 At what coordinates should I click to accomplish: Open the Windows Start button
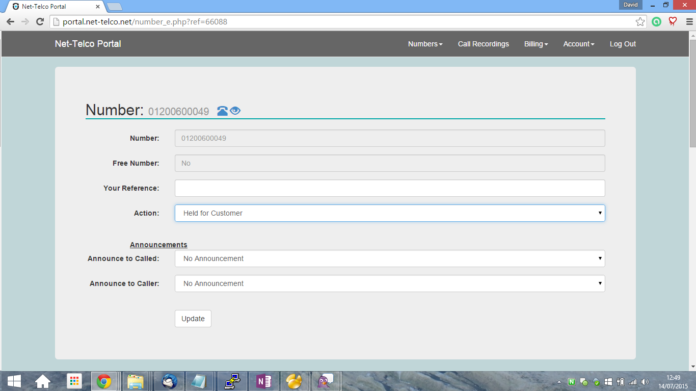[x=14, y=381]
